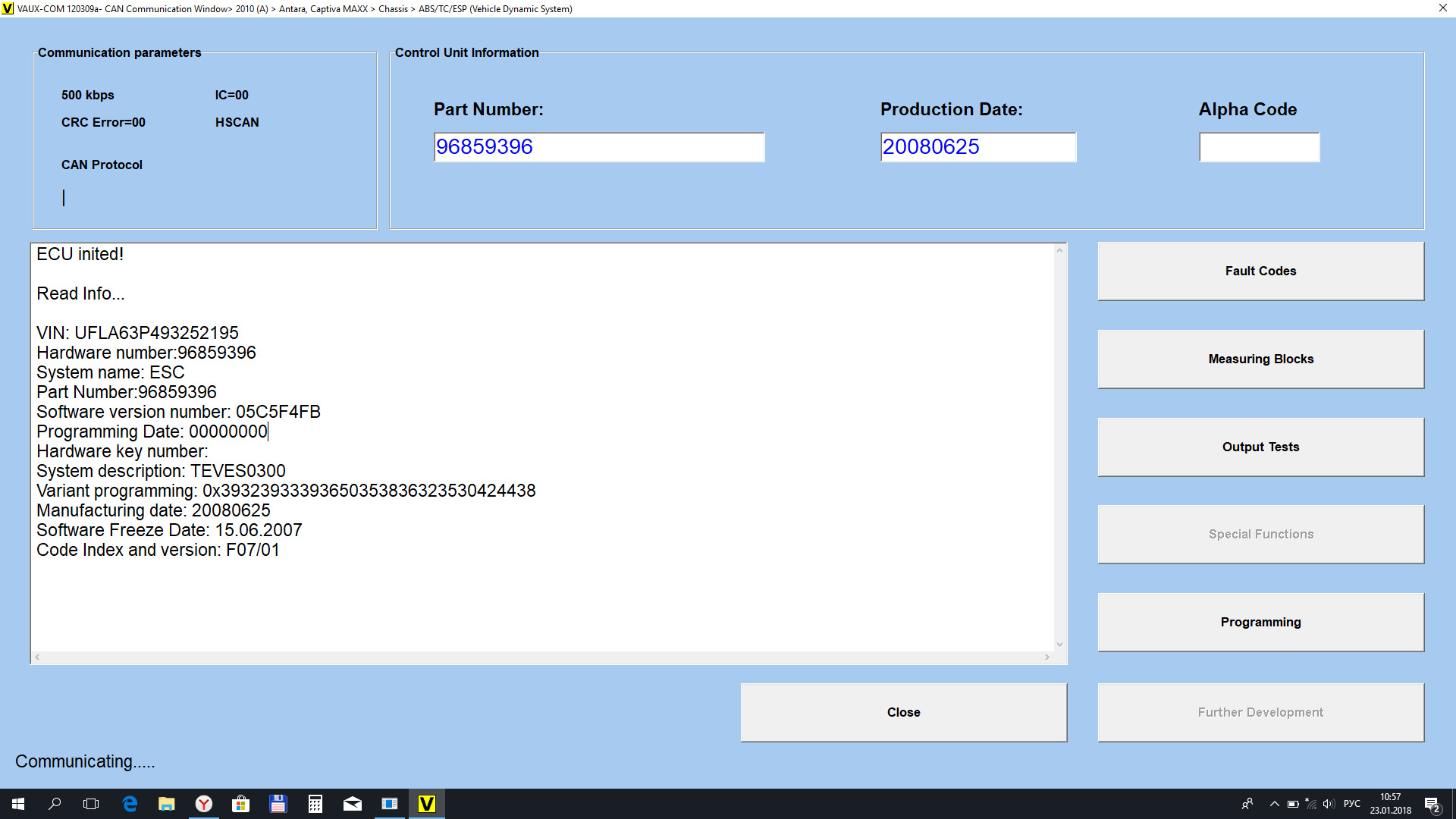Open the floppy disk save app icon
The image size is (1456, 819).
click(x=278, y=804)
